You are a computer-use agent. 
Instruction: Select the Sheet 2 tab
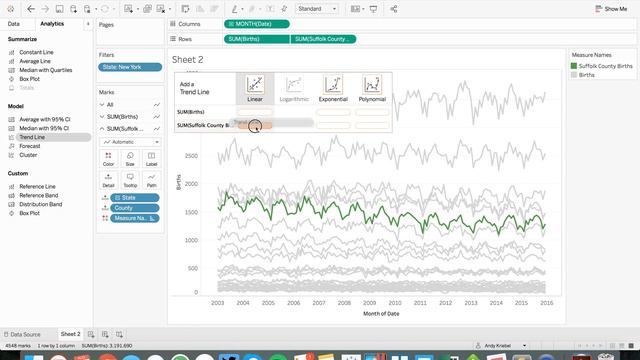click(70, 334)
